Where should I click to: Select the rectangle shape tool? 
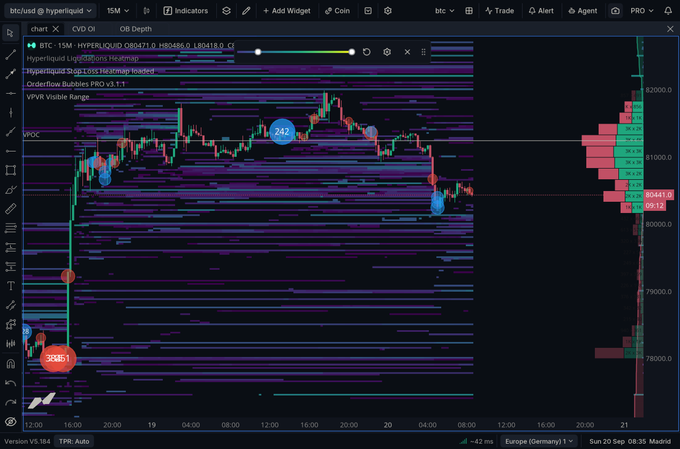click(x=10, y=170)
